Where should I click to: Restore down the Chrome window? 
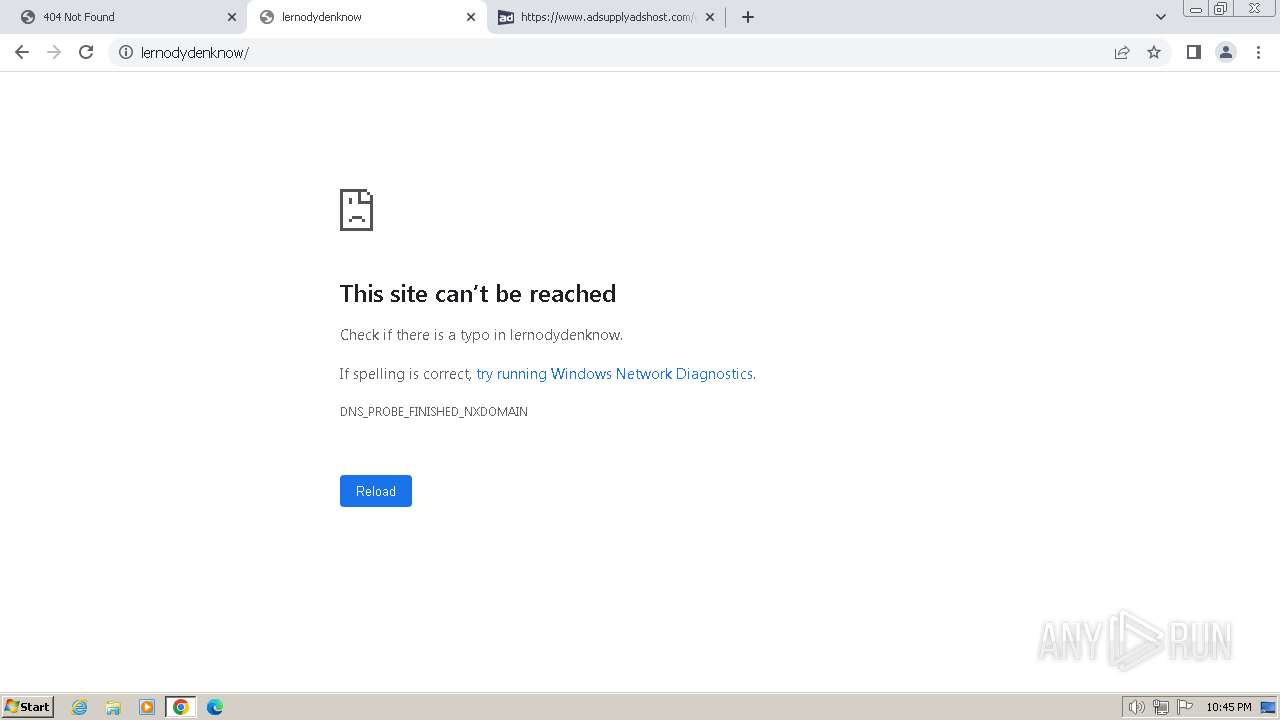(x=1221, y=9)
